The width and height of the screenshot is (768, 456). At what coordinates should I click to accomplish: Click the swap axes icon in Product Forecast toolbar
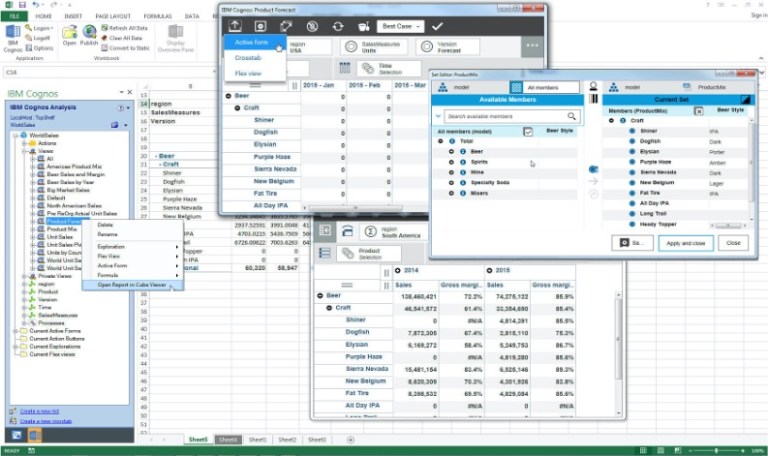(x=286, y=26)
